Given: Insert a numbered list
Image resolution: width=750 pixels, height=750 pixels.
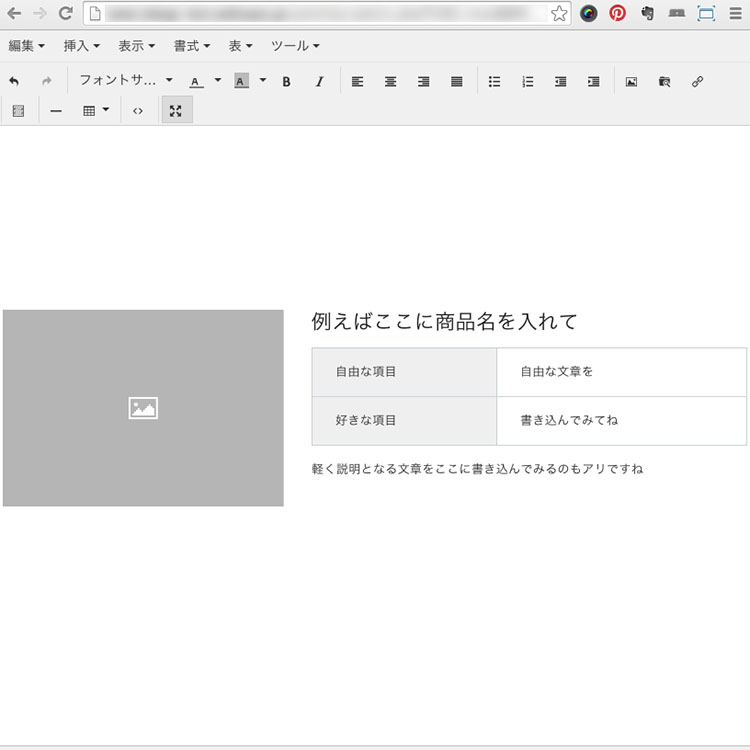Looking at the screenshot, I should click(x=527, y=82).
